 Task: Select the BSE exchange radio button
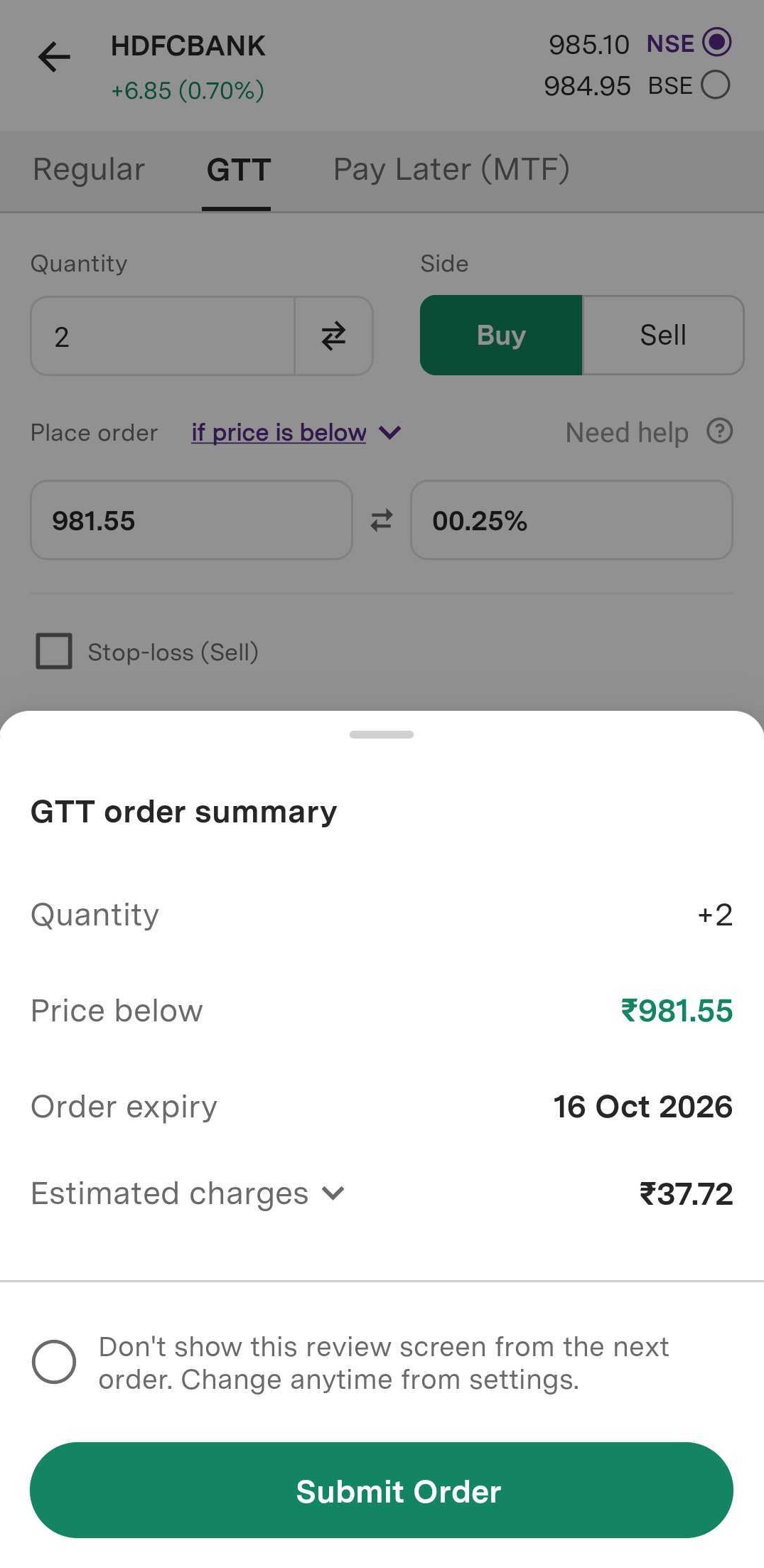716,85
